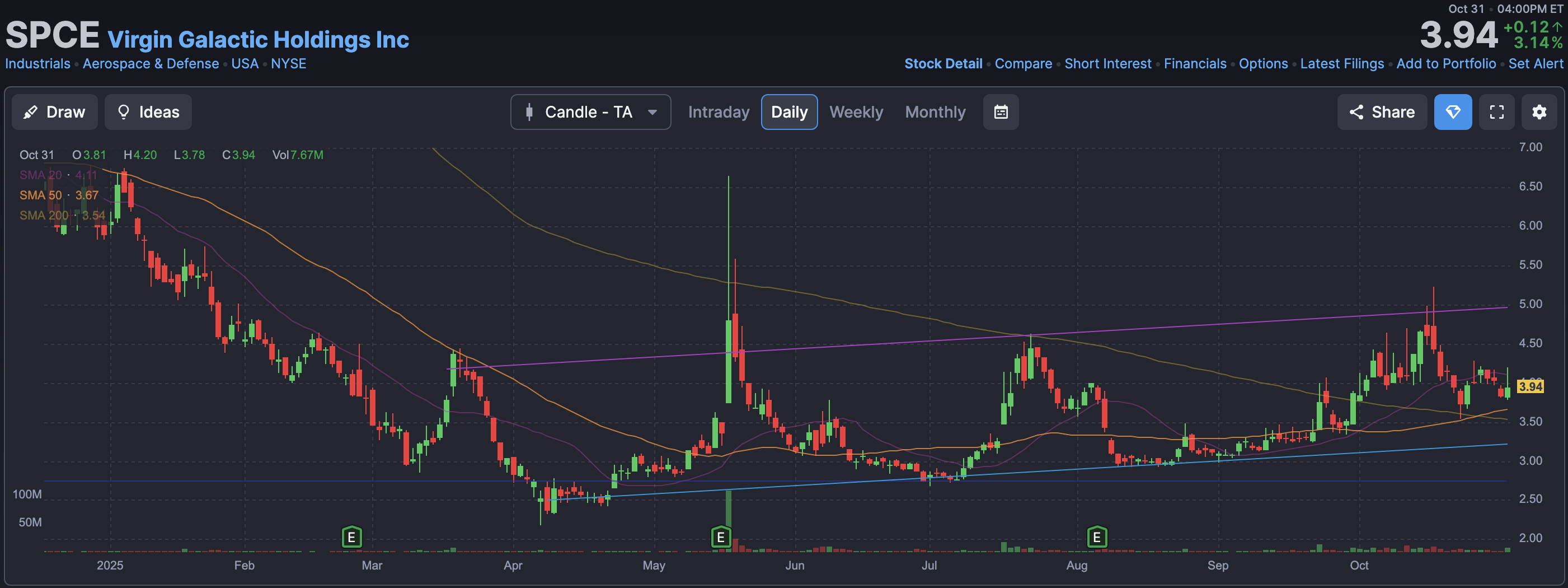Viewport: 1568px width, 588px height.
Task: Switch to Intraday timeframe
Action: point(719,112)
